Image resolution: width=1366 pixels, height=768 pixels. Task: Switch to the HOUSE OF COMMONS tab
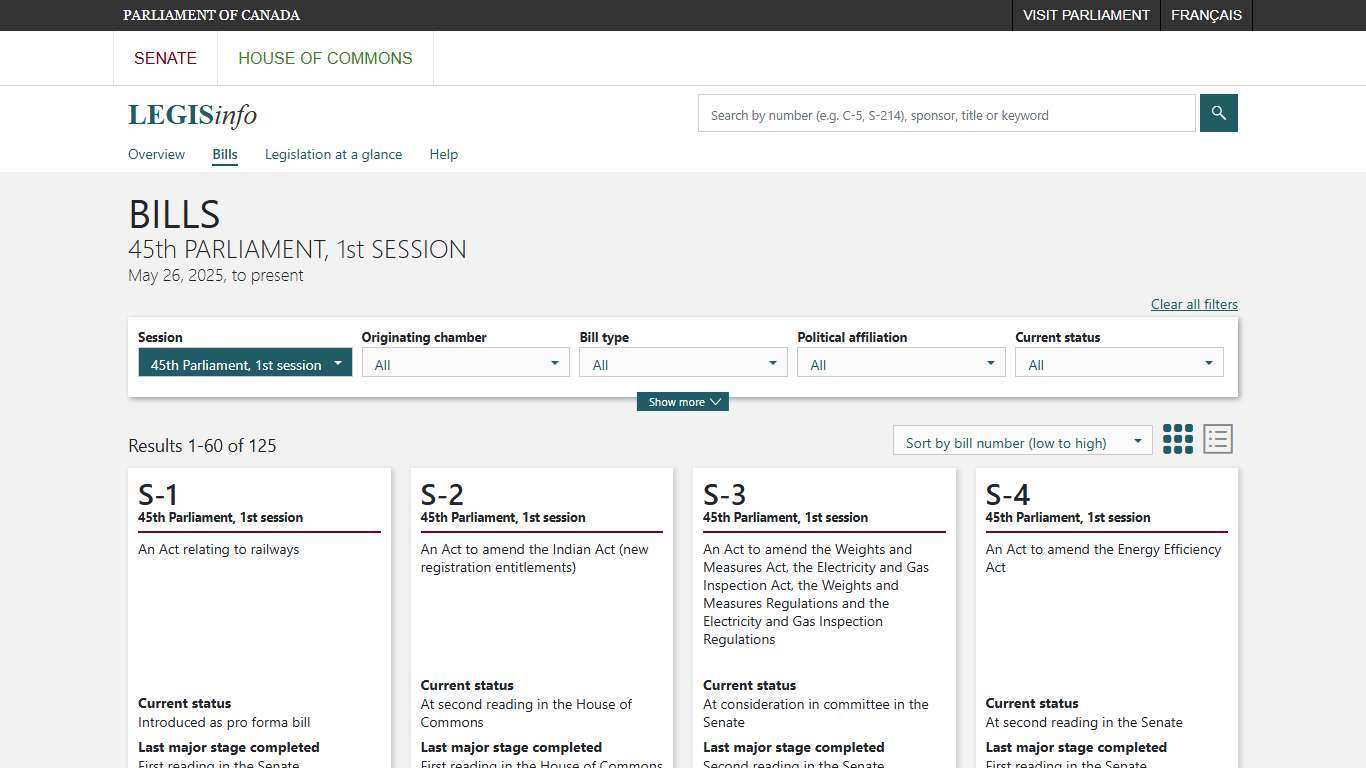coord(325,58)
